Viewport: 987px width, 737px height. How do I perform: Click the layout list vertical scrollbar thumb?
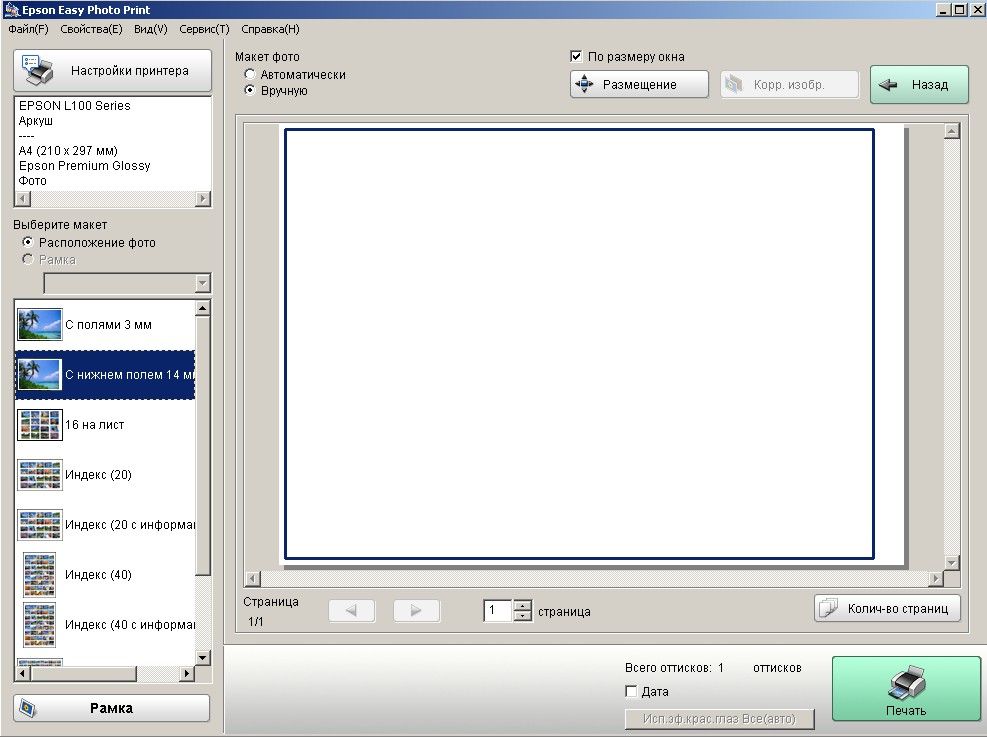click(x=202, y=446)
